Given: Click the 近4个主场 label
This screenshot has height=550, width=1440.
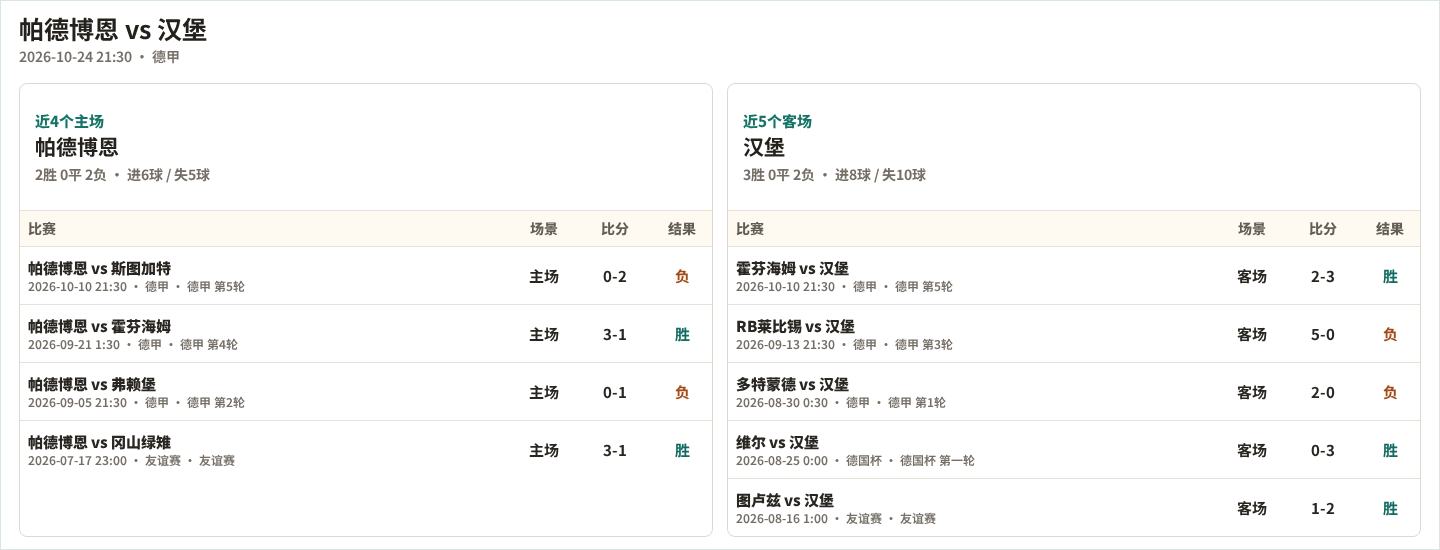Looking at the screenshot, I should [x=69, y=121].
